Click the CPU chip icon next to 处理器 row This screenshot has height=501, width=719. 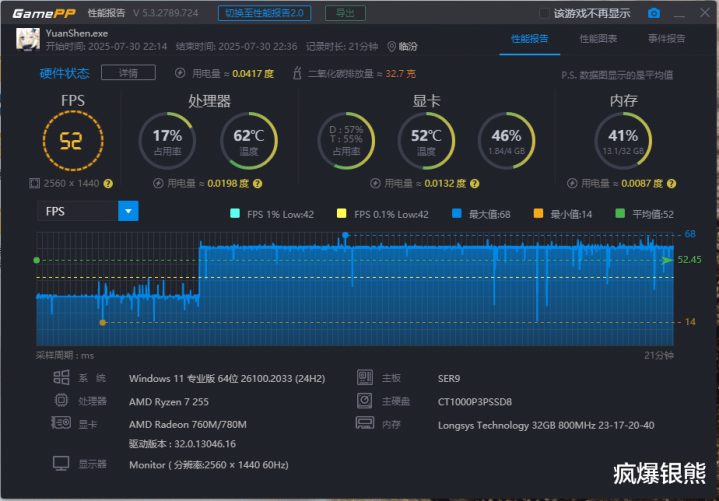click(x=61, y=401)
